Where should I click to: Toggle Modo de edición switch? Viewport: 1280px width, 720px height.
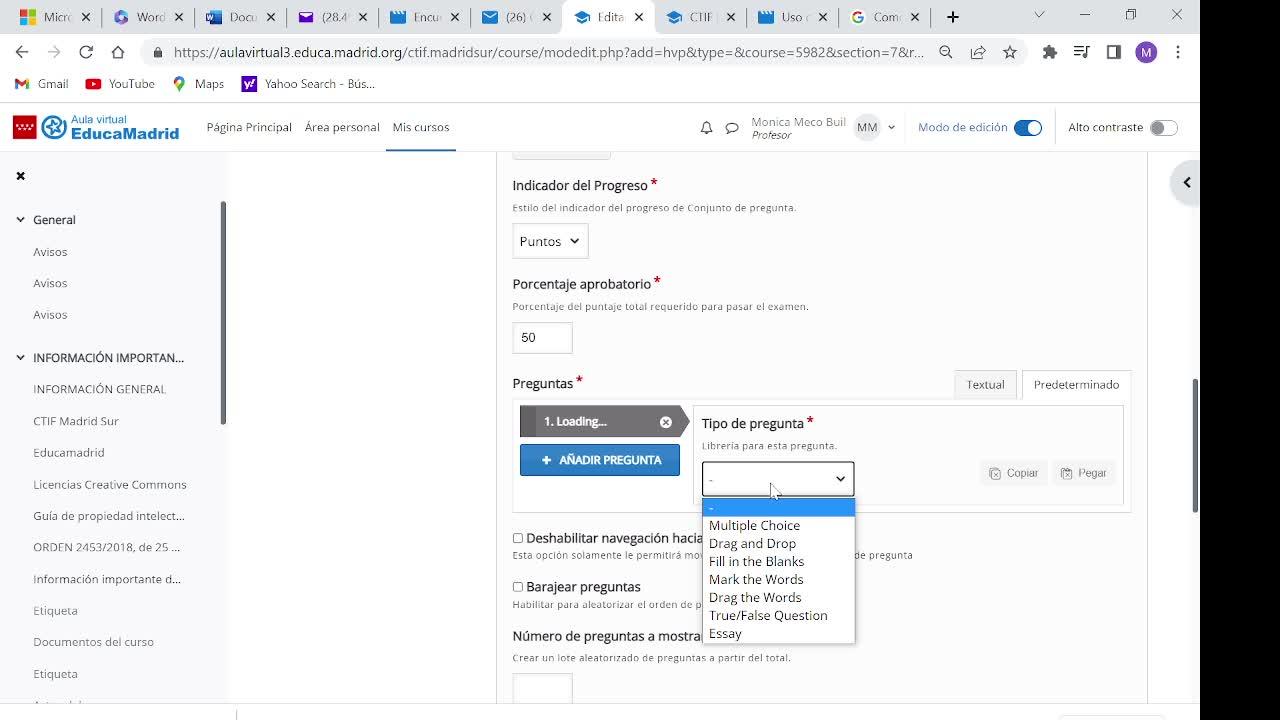coord(1028,128)
